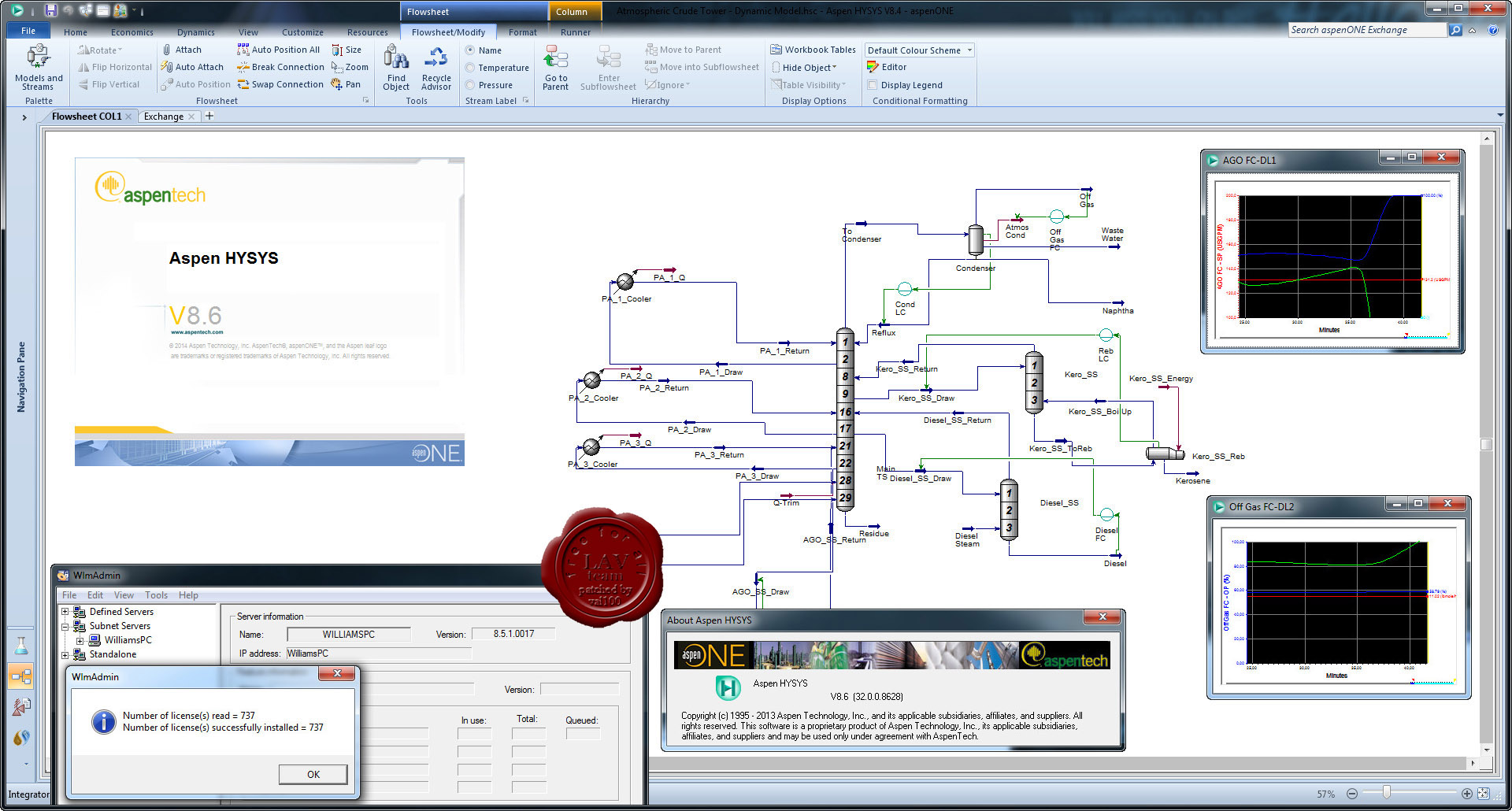Click OK in WlmAdmin license dialog

click(313, 774)
